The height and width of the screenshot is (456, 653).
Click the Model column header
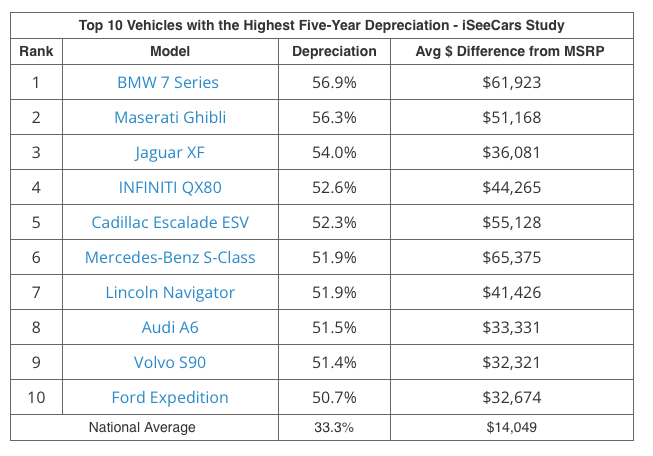(170, 50)
